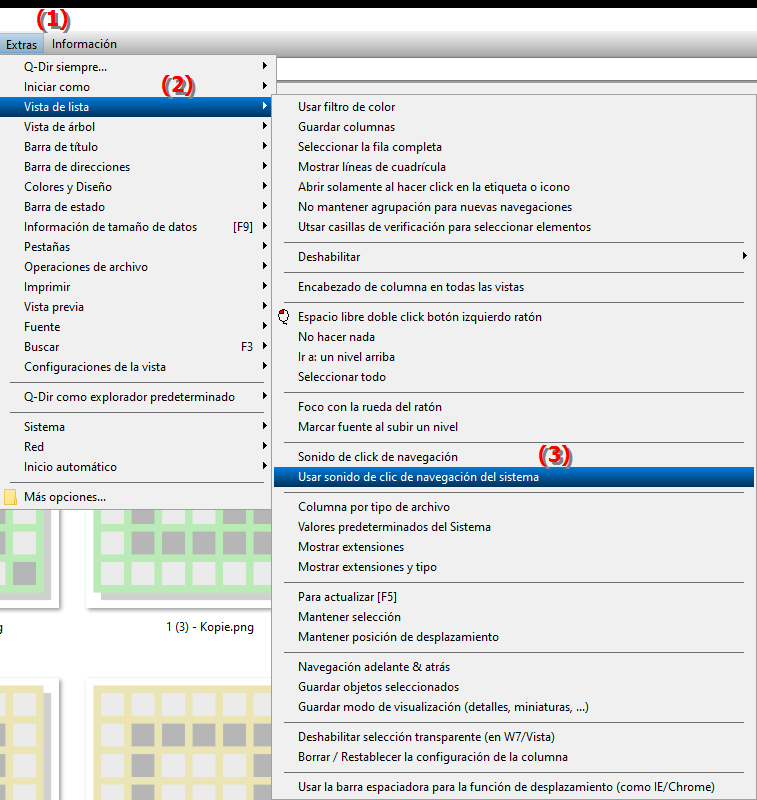Click Guardar columnas entry
Image resolution: width=757 pixels, height=800 pixels.
pos(346,127)
